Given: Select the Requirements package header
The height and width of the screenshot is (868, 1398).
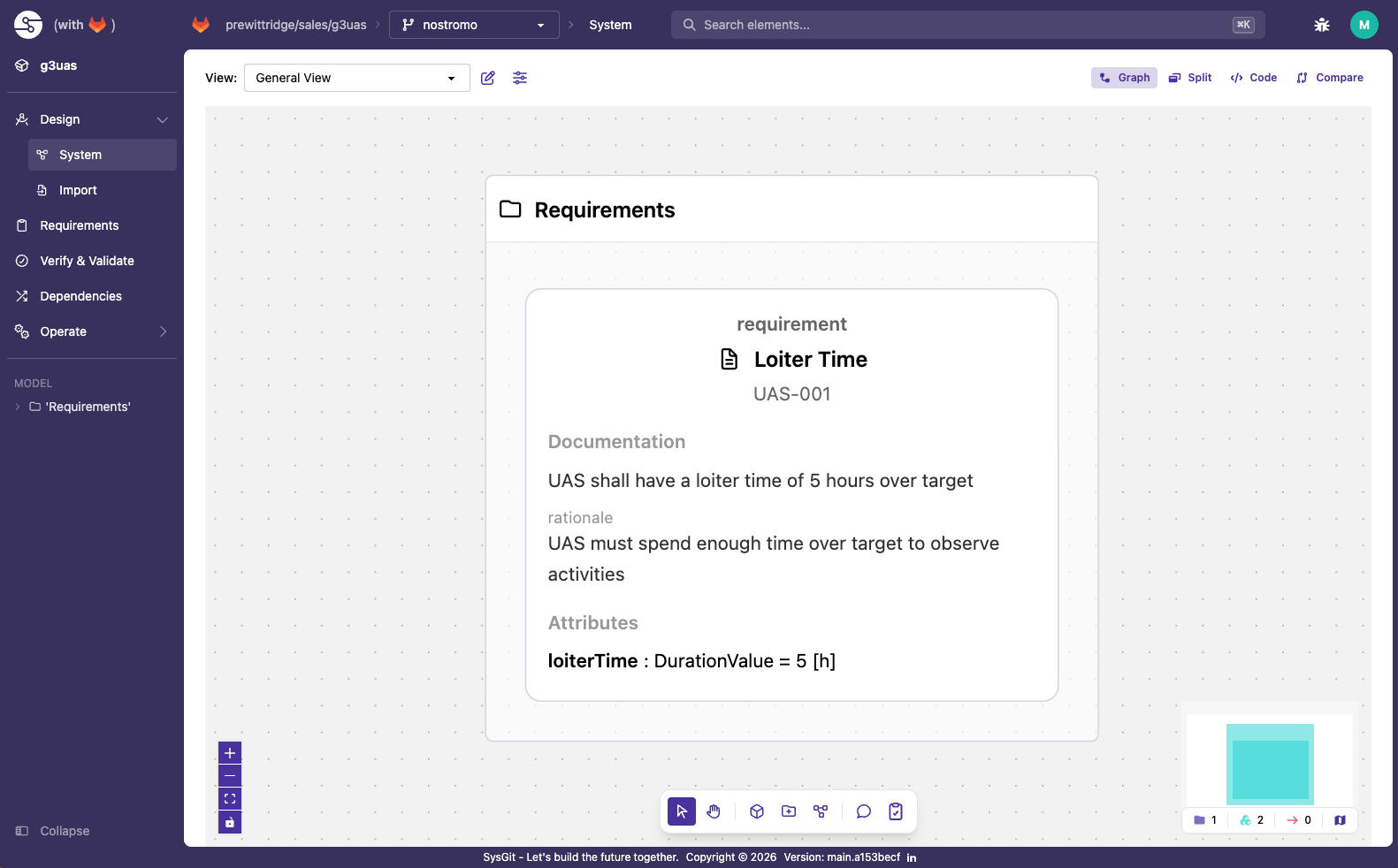Looking at the screenshot, I should tap(792, 209).
